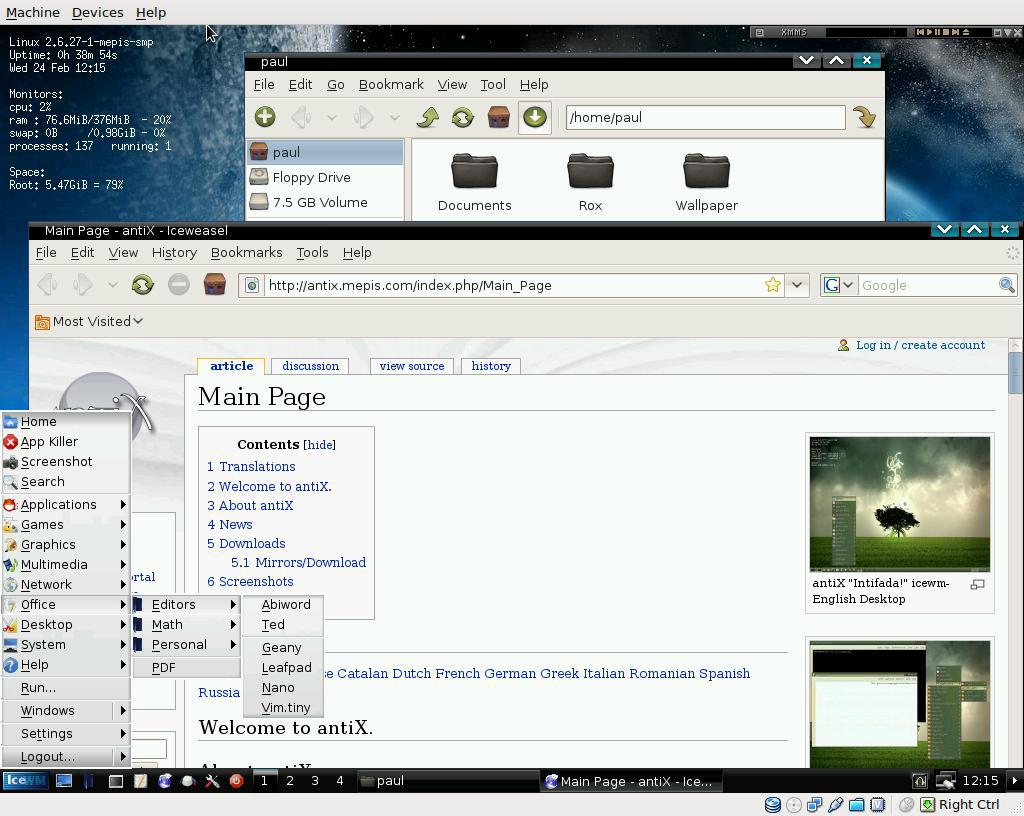Switch to workspace 3 in the taskbar
This screenshot has width=1024, height=816.
click(314, 781)
